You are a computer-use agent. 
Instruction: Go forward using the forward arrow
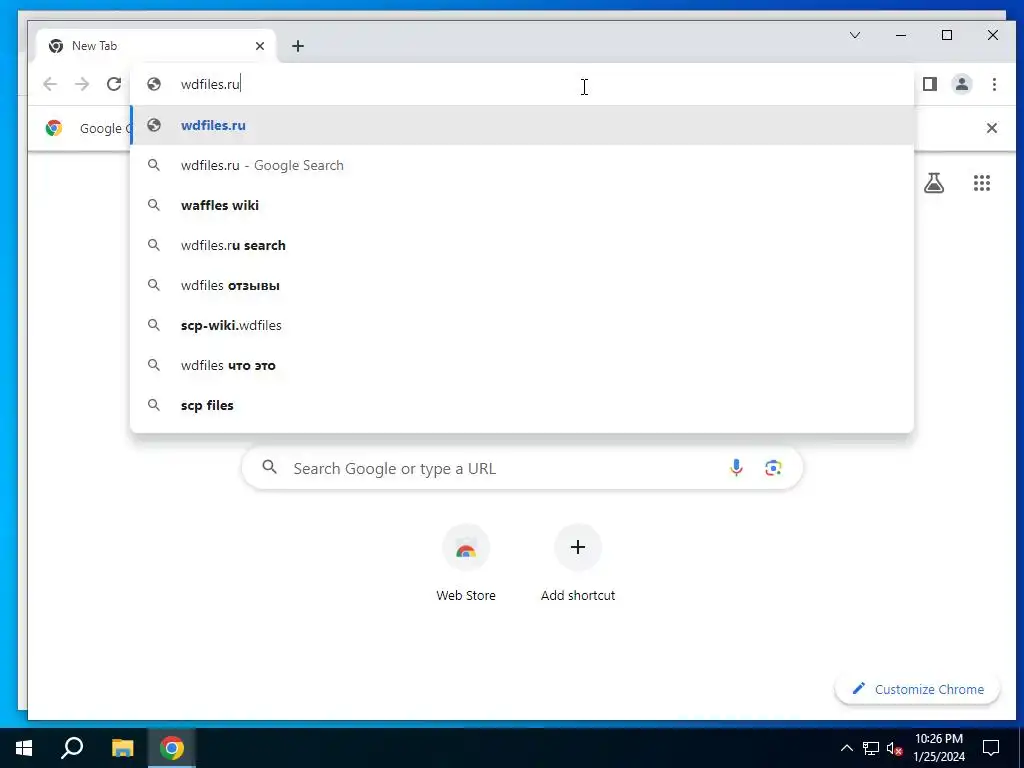82,84
